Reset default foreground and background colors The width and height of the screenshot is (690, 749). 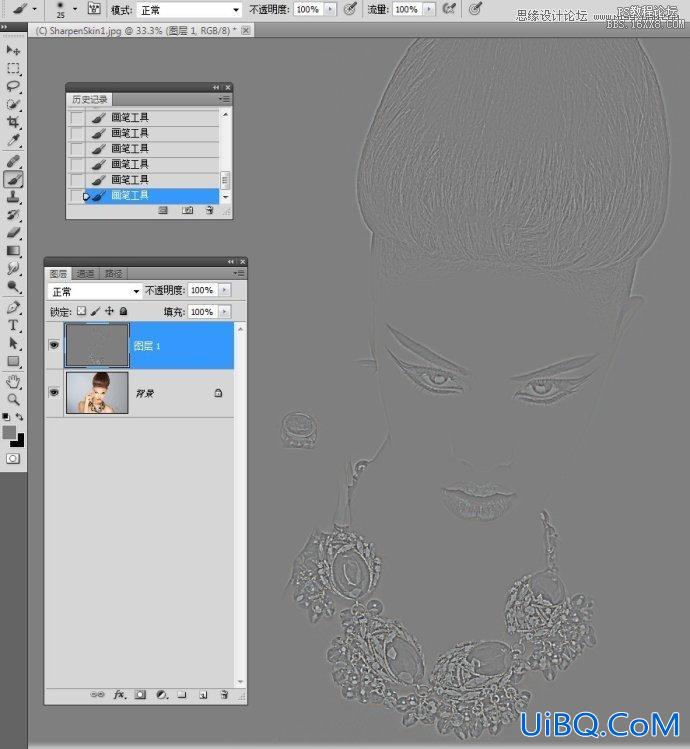click(x=6, y=417)
